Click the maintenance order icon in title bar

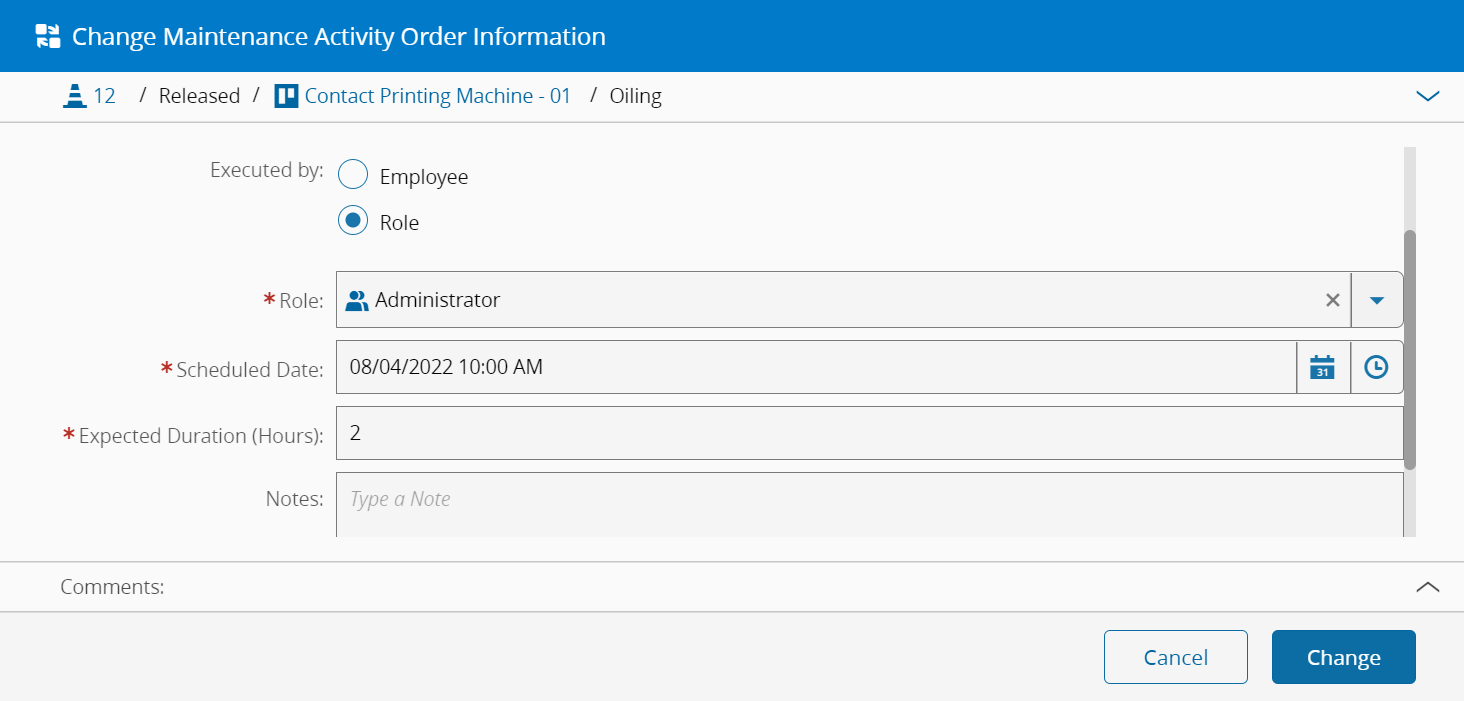click(48, 37)
